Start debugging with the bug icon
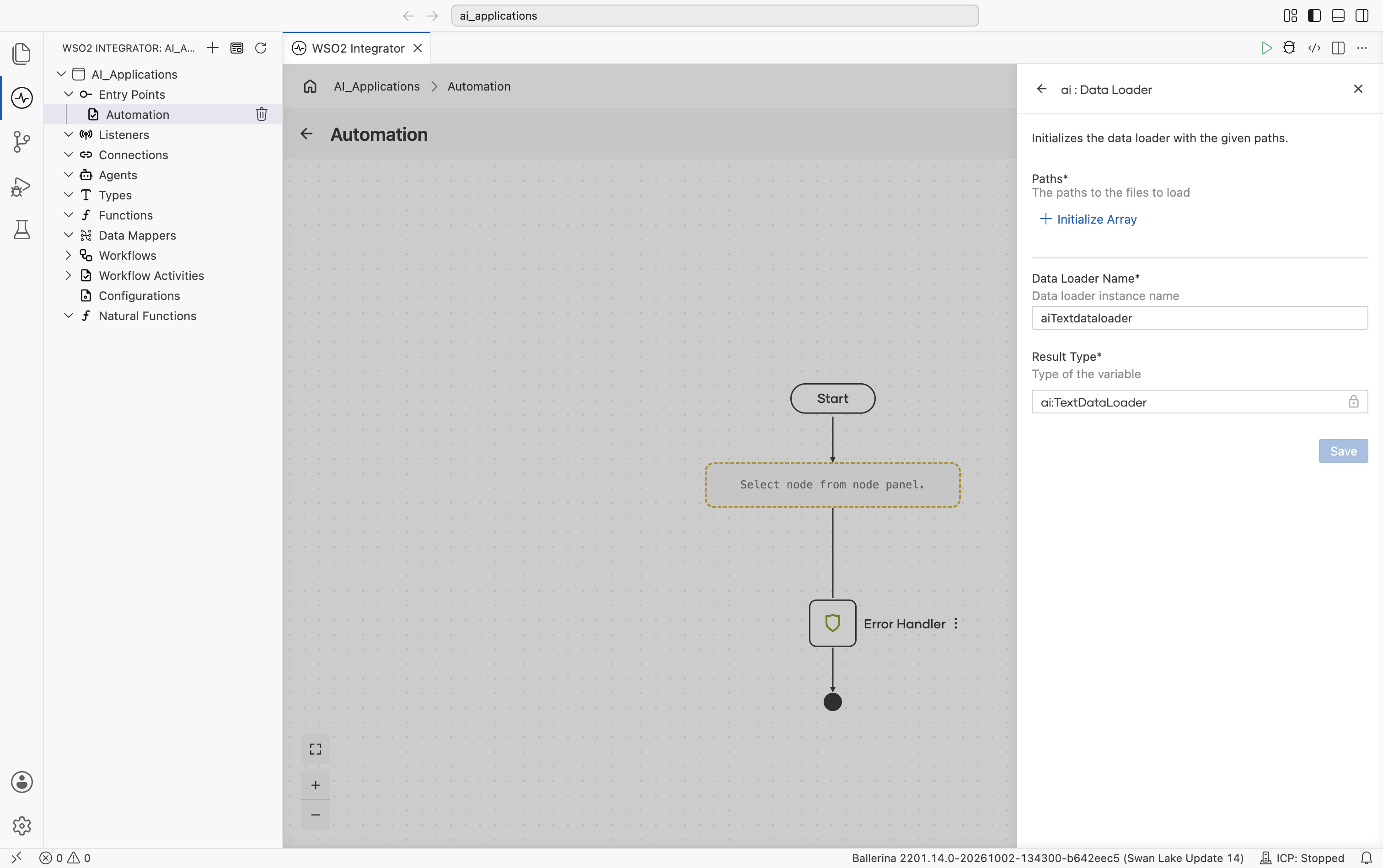 (x=1289, y=48)
